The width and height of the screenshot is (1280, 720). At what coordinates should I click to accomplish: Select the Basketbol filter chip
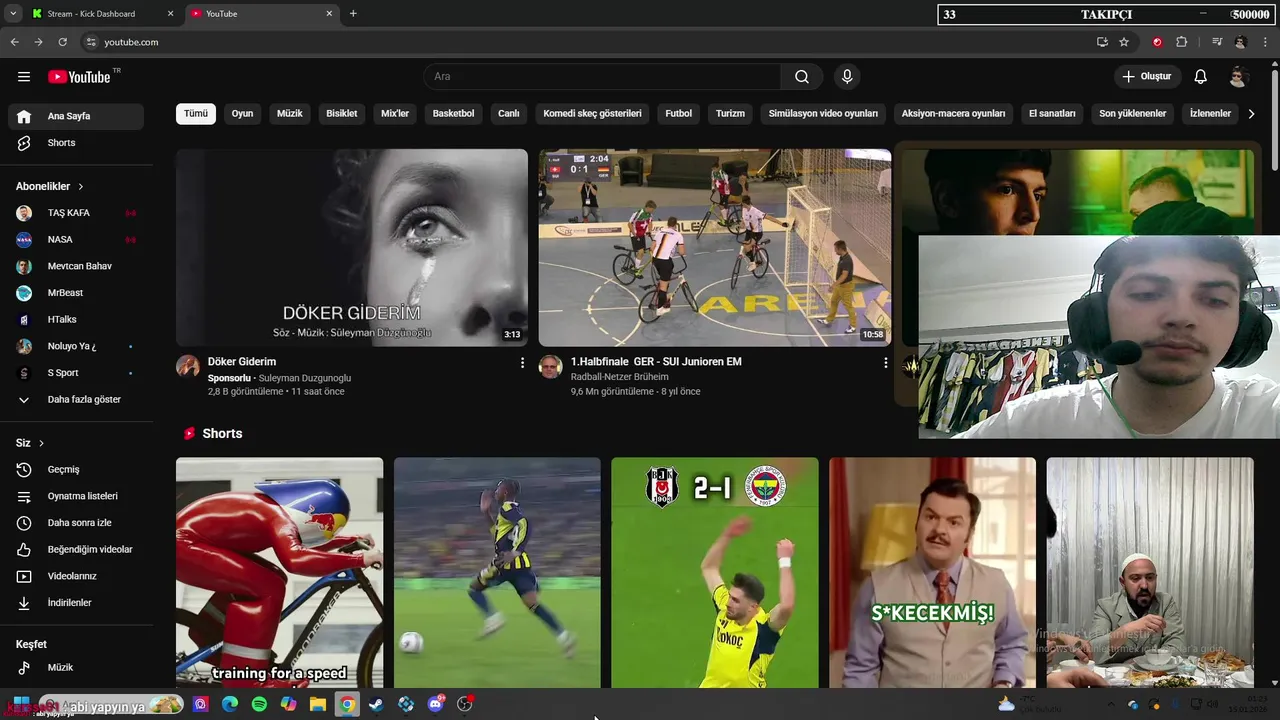coord(453,113)
